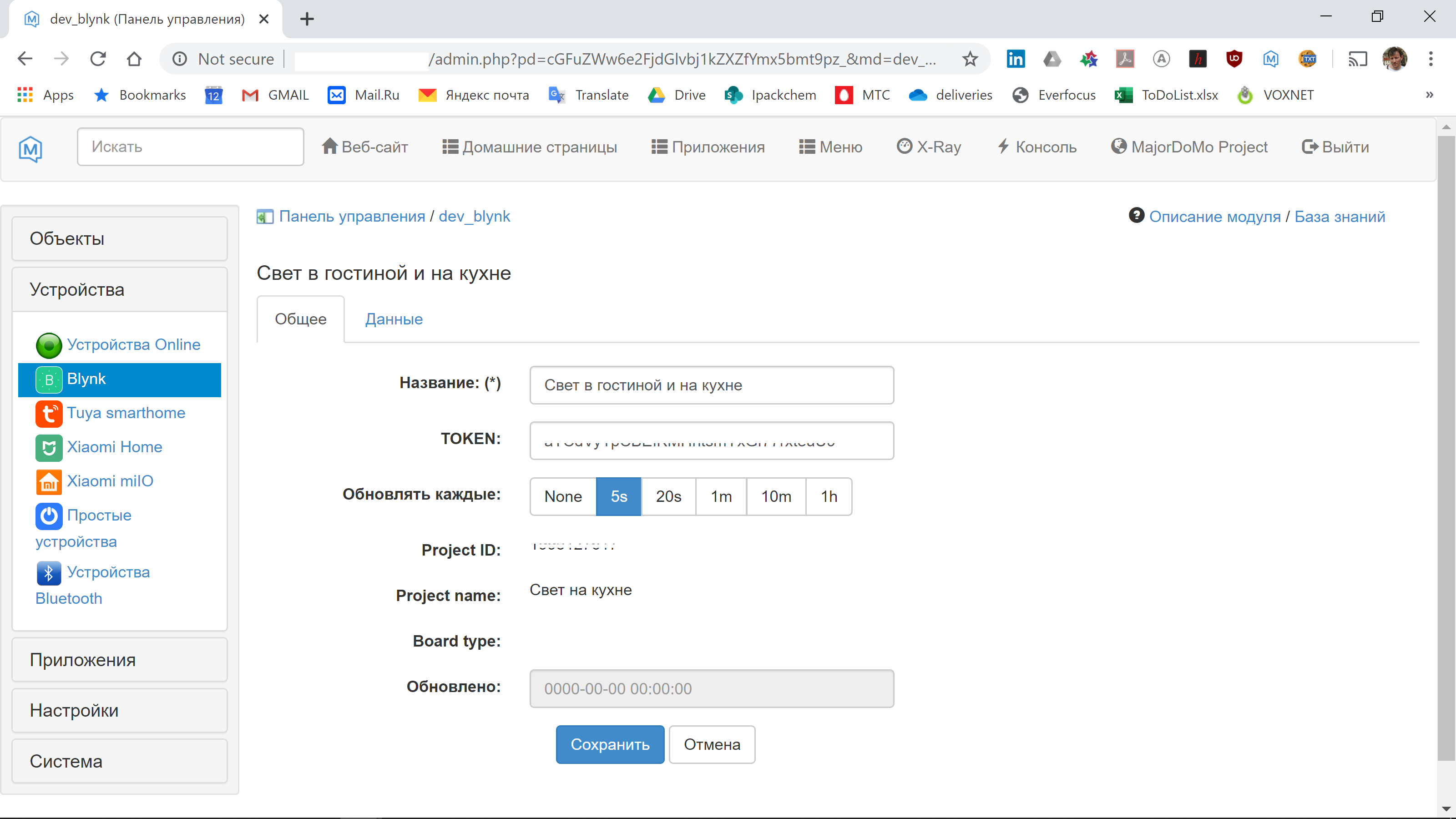This screenshot has height=819, width=1456.
Task: Open the Blynk device icon
Action: tap(49, 379)
